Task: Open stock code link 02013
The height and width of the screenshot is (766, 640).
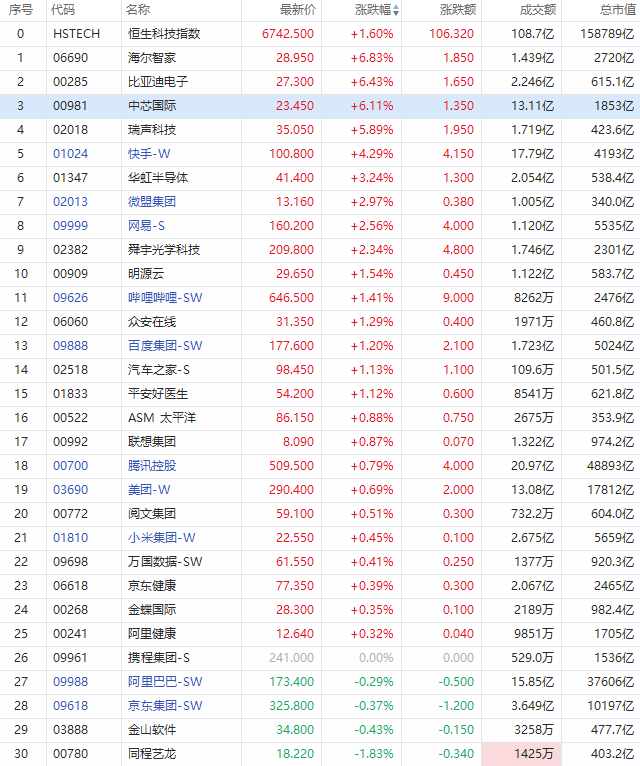Action: point(70,202)
